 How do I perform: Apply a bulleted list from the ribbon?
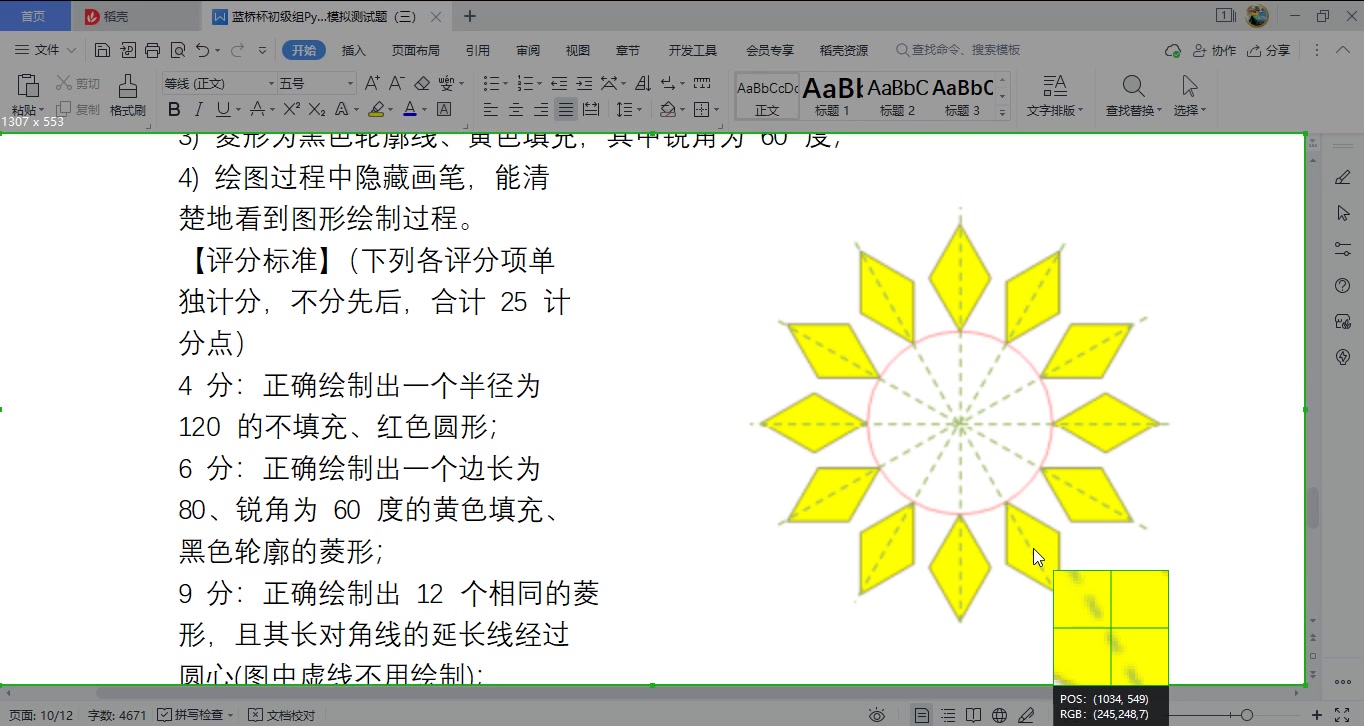point(490,83)
